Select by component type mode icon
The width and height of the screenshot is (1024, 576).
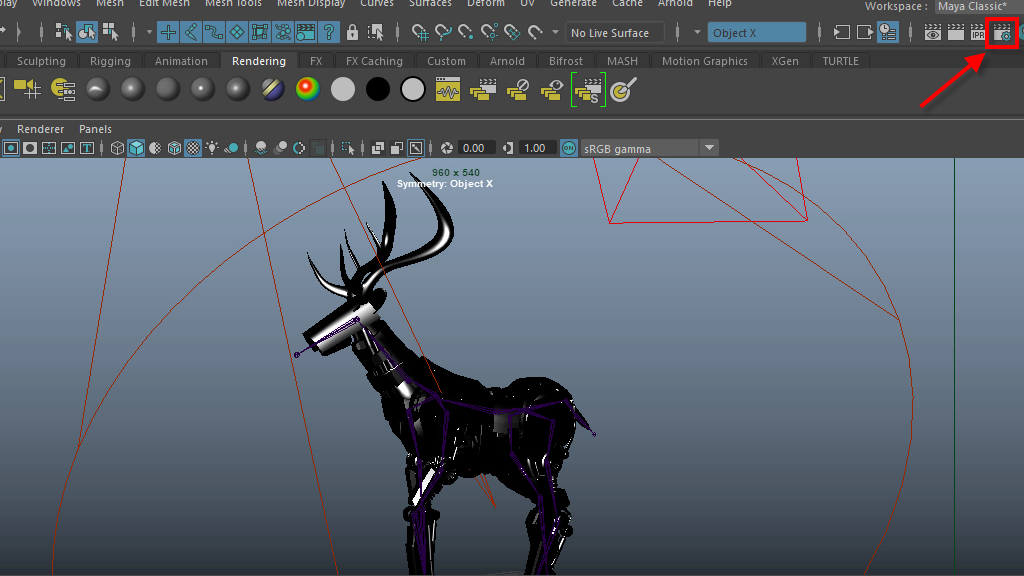coord(110,32)
